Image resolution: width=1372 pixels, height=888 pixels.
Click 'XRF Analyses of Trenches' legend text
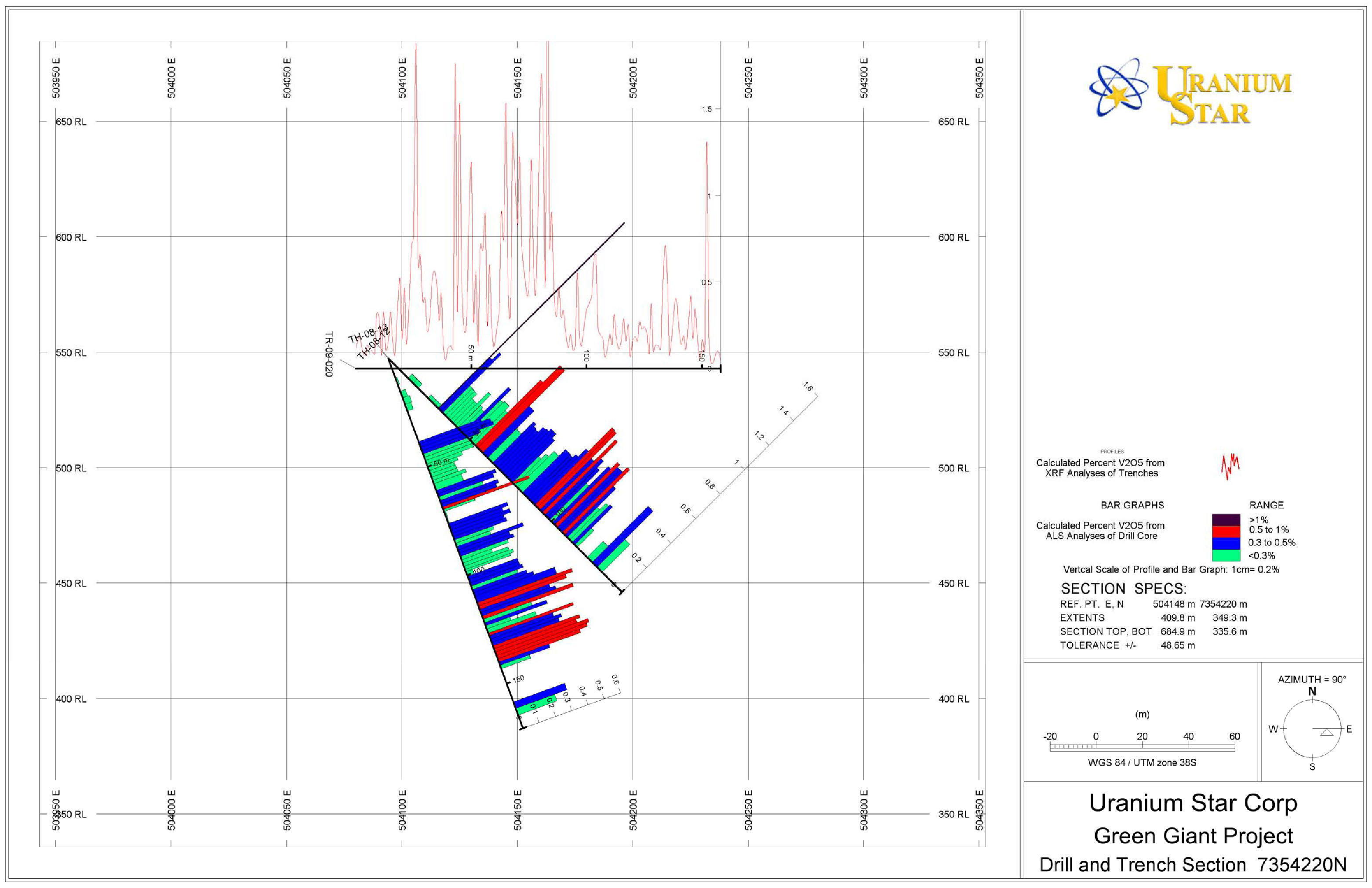pos(1101,473)
